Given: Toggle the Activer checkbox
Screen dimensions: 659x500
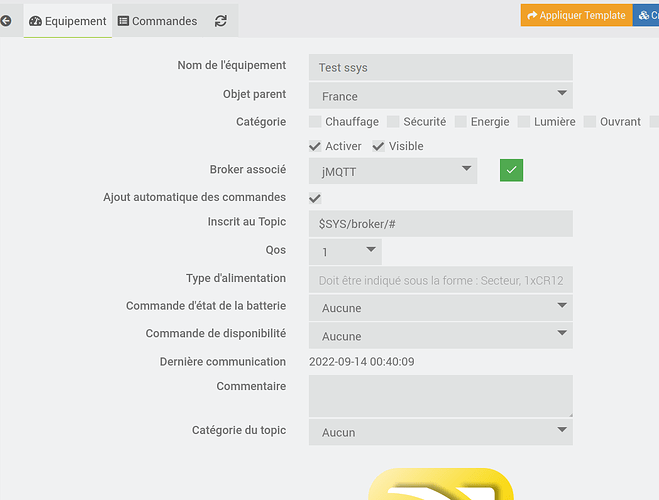Looking at the screenshot, I should coord(315,146).
